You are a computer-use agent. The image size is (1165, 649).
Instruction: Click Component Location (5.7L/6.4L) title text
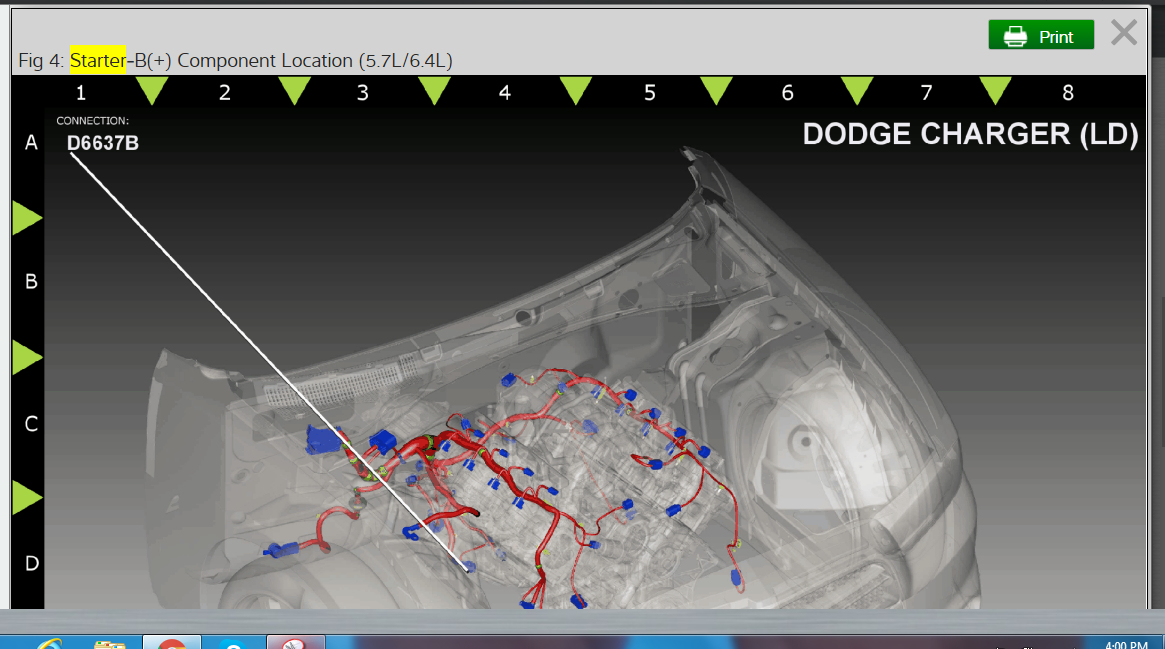point(315,60)
